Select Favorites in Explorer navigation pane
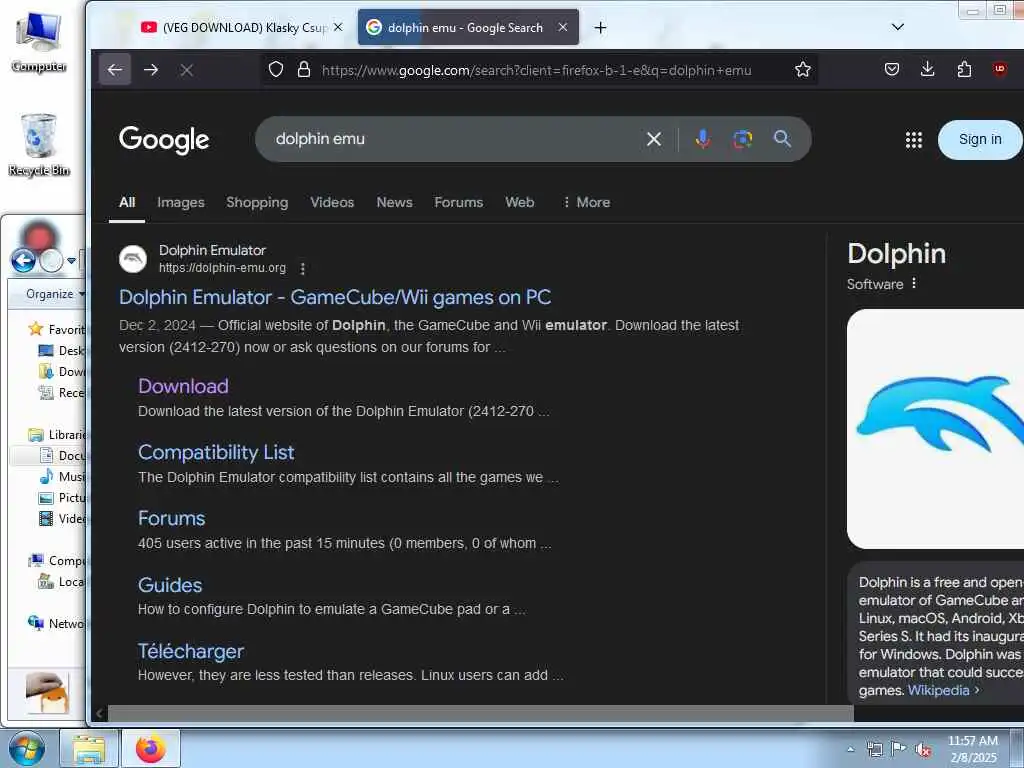 coord(57,330)
